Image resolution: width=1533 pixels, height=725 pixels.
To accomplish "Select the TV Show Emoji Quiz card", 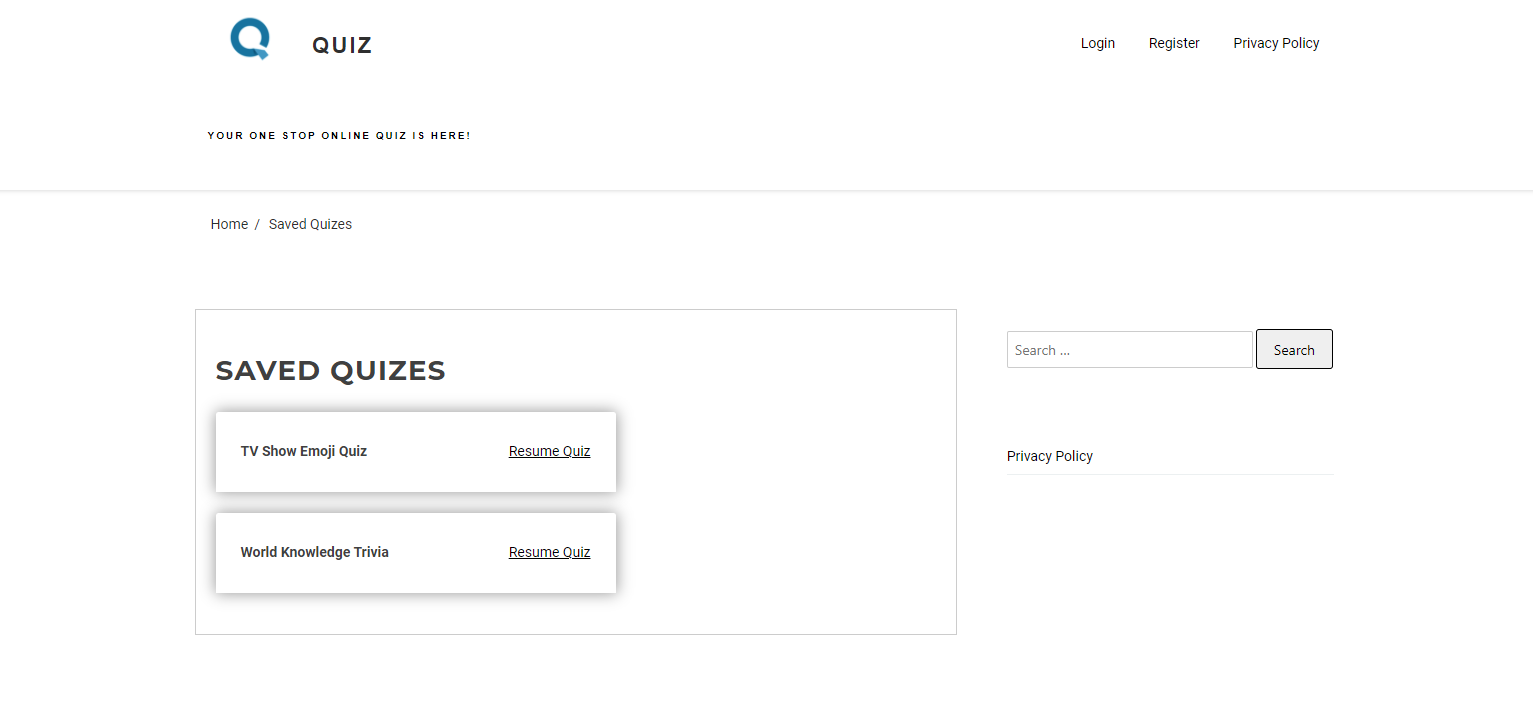I will pyautogui.click(x=416, y=452).
